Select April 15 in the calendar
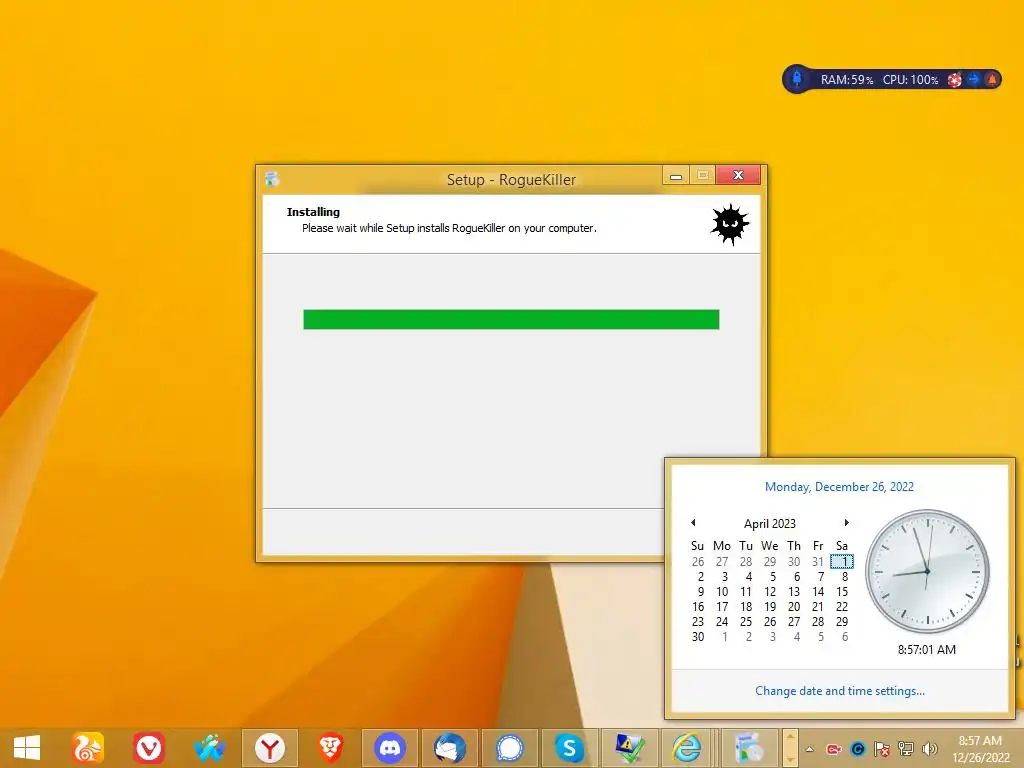Image resolution: width=1024 pixels, height=768 pixels. coord(842,592)
